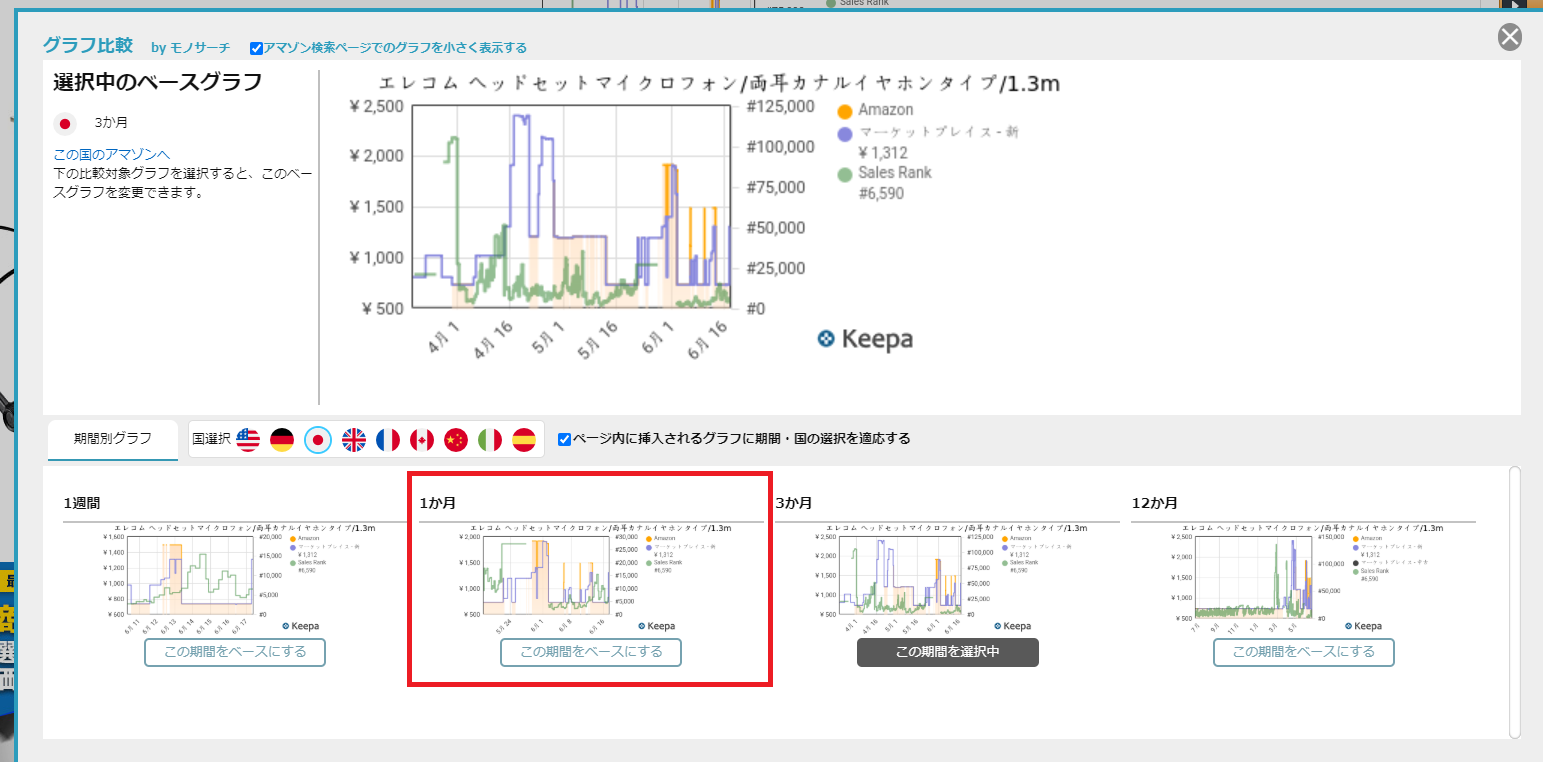Select the France flag
Image resolution: width=1543 pixels, height=762 pixels.
coord(388,439)
